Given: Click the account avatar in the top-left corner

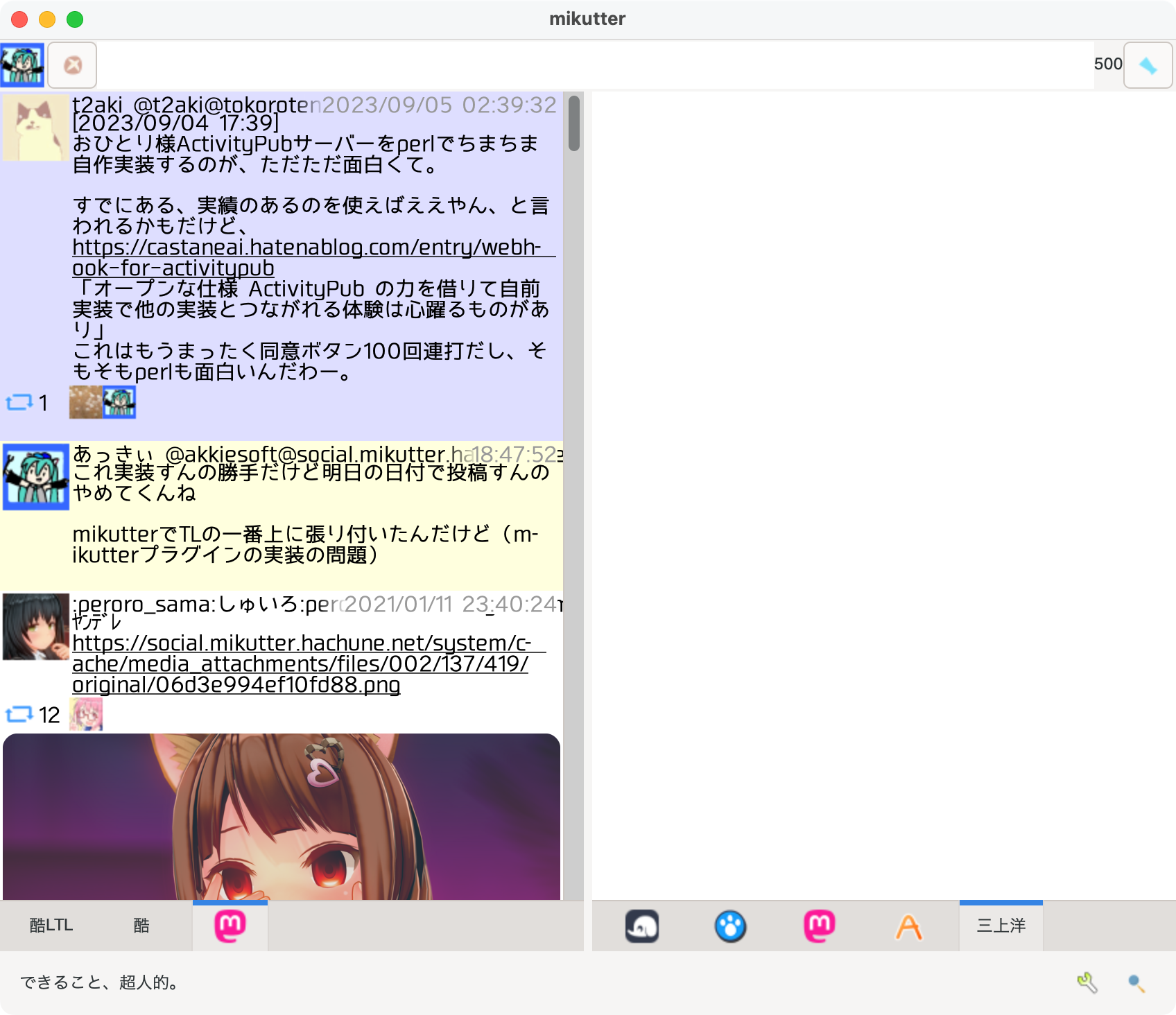Looking at the screenshot, I should pos(22,65).
